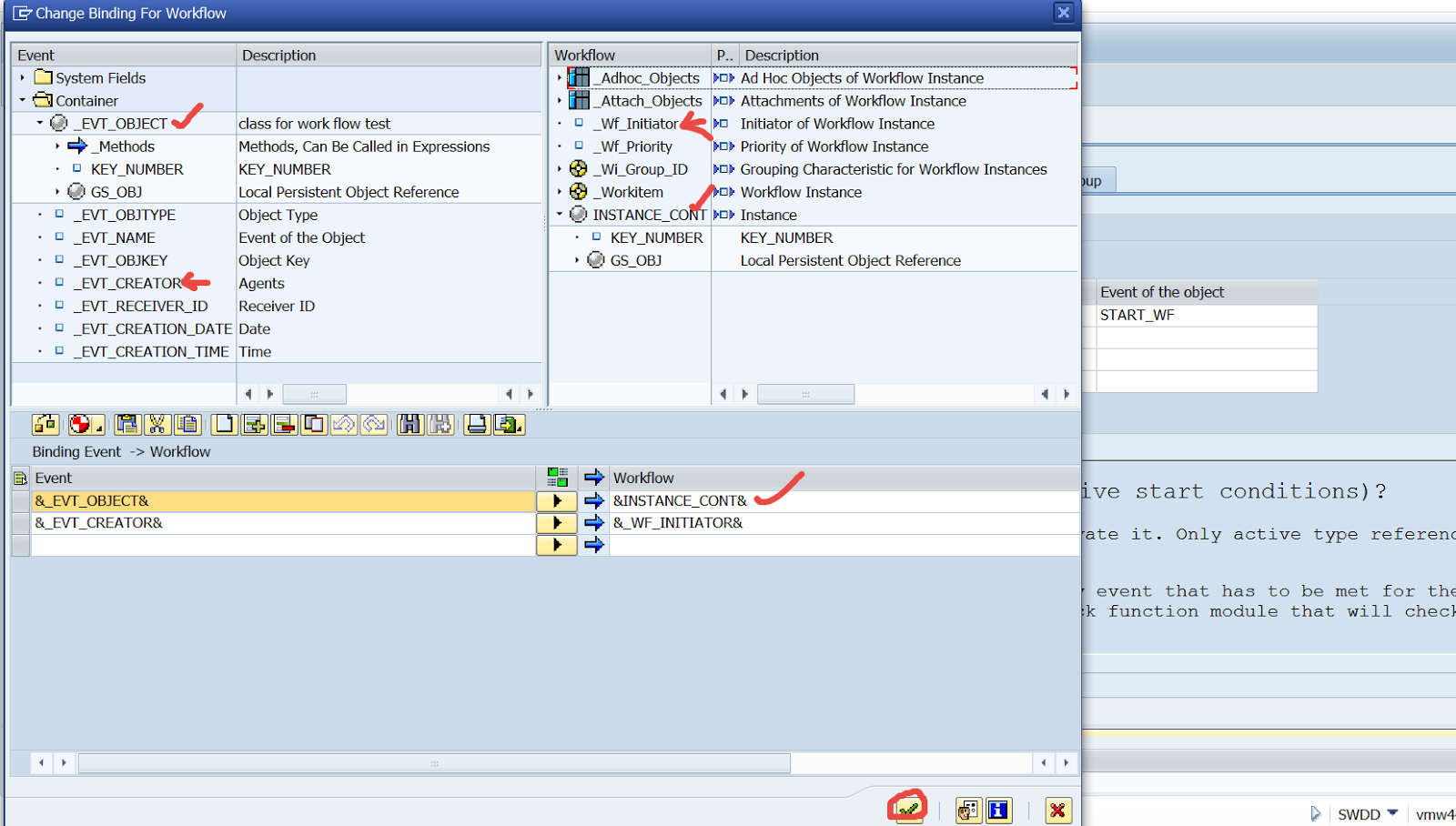Viewport: 1456px width, 826px height.
Task: Print the binding list
Action: [x=477, y=424]
